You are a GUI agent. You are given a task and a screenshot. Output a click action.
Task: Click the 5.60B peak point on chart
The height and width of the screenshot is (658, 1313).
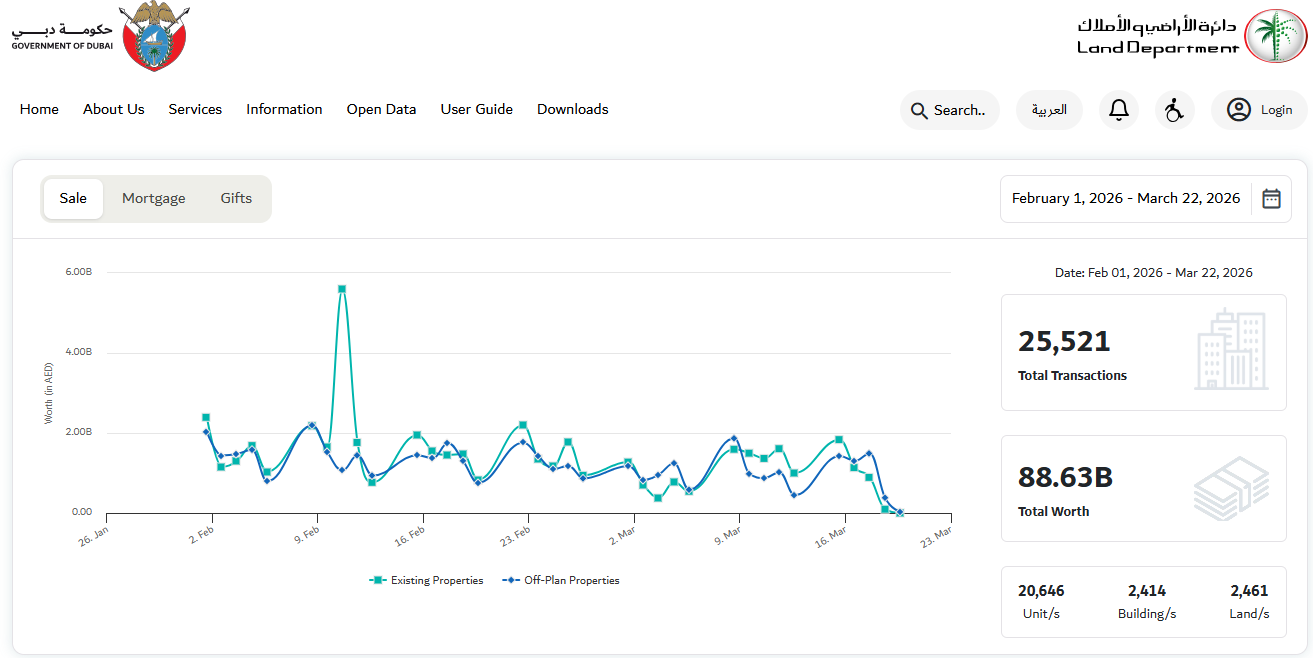tap(342, 289)
